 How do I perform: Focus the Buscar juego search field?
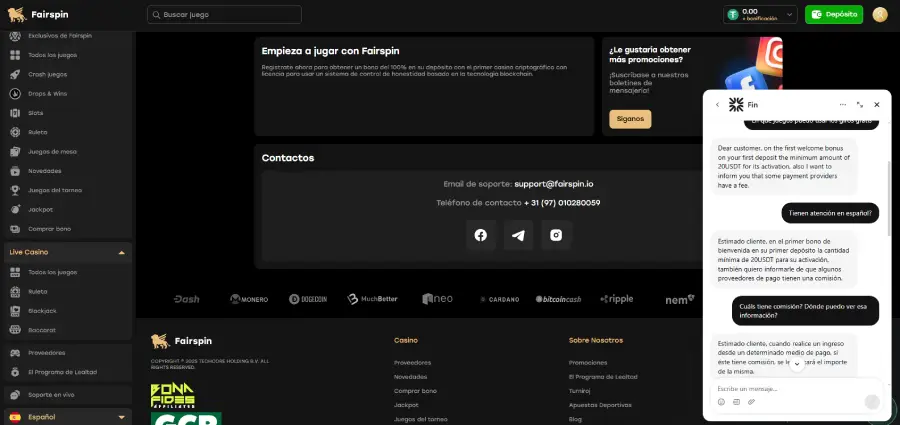coord(224,14)
